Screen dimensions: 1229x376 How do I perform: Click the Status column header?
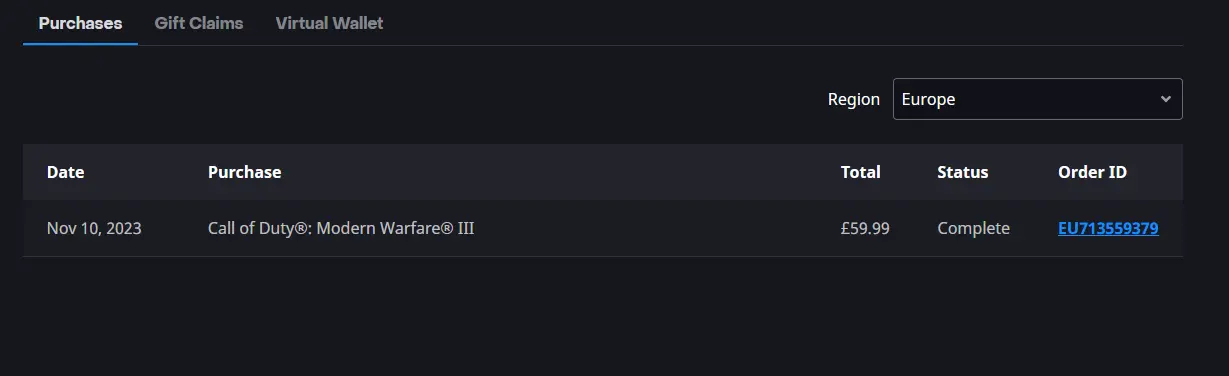962,172
